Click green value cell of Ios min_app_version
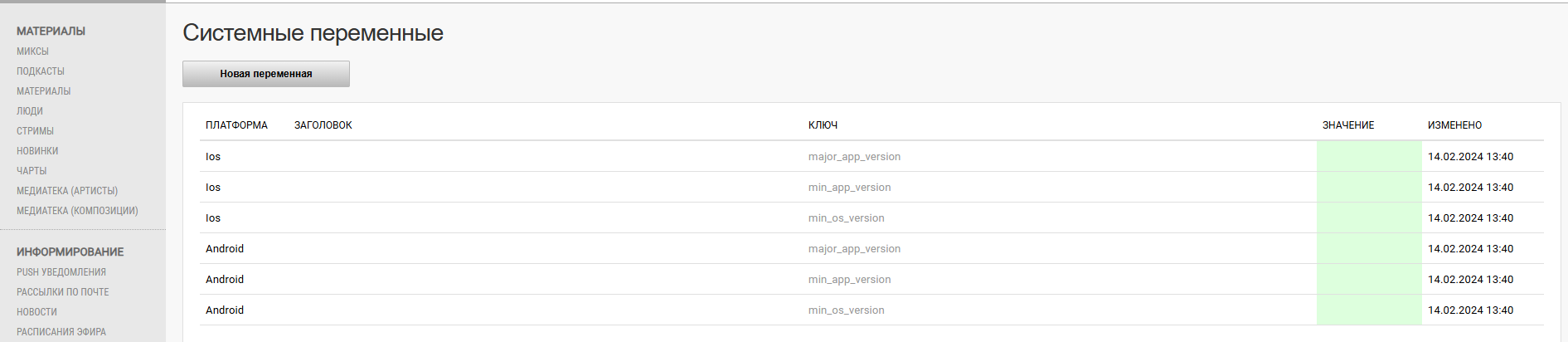1568x342 pixels. (1369, 188)
